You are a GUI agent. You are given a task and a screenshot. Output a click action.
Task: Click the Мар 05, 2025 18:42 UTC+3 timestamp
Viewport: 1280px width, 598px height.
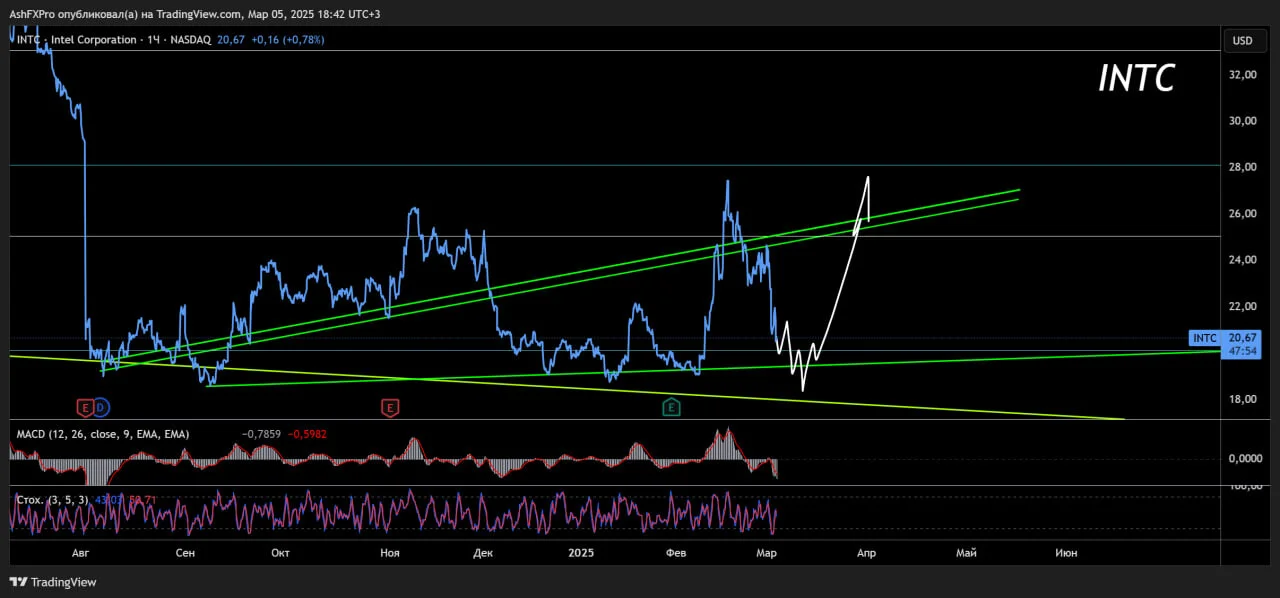pos(314,14)
